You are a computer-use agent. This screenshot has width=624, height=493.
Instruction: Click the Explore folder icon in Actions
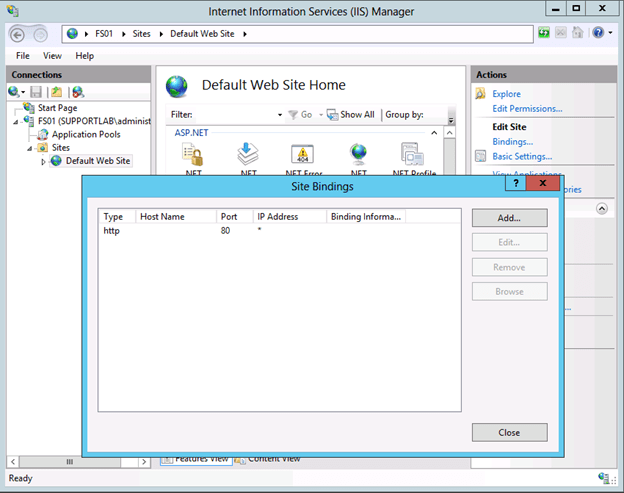tap(480, 94)
